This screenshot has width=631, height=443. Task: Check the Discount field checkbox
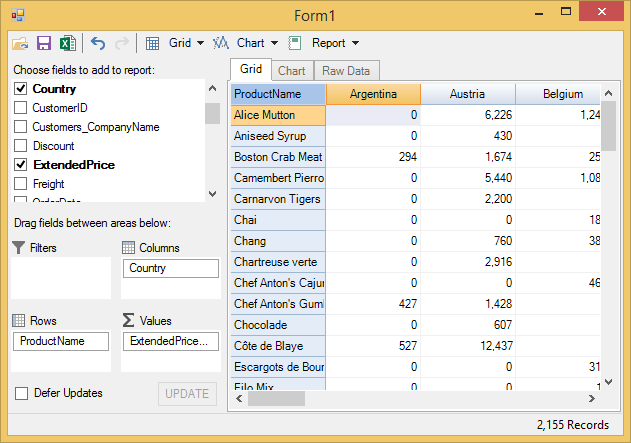coord(21,145)
